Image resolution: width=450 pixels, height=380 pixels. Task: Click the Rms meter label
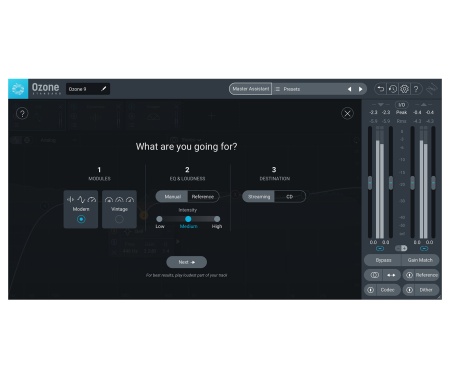401,121
